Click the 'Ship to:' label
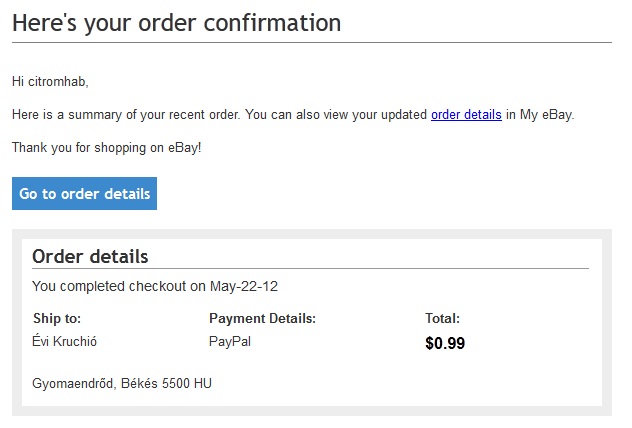This screenshot has height=428, width=632. [x=57, y=319]
